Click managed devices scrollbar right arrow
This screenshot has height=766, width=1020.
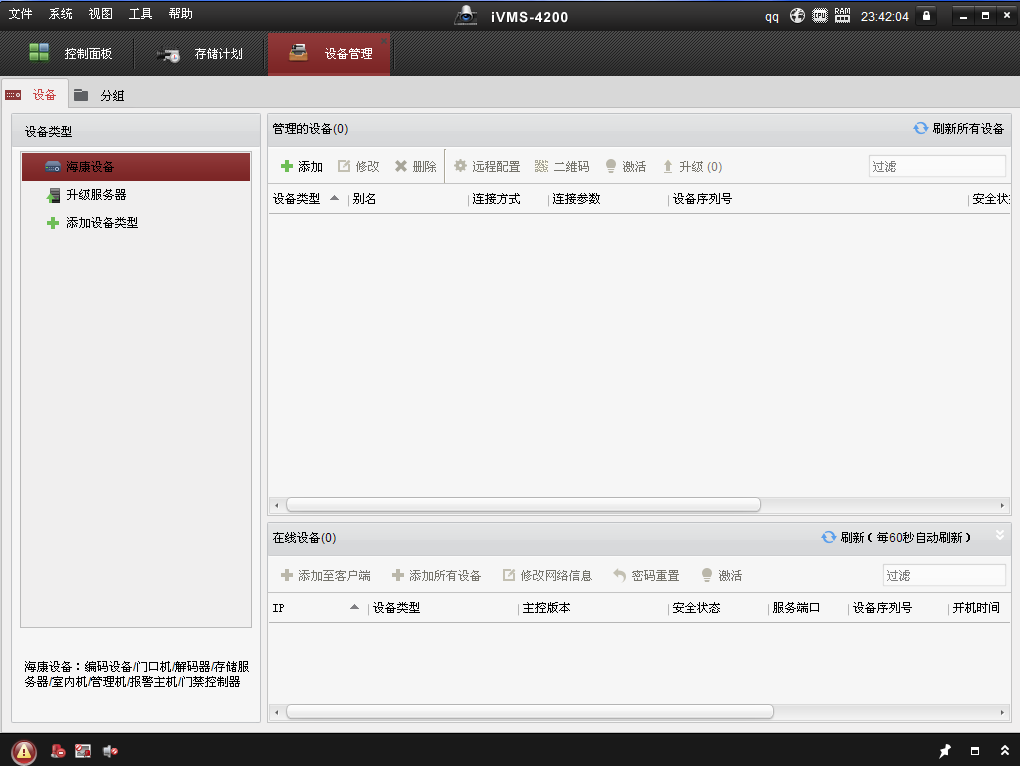pos(1002,505)
